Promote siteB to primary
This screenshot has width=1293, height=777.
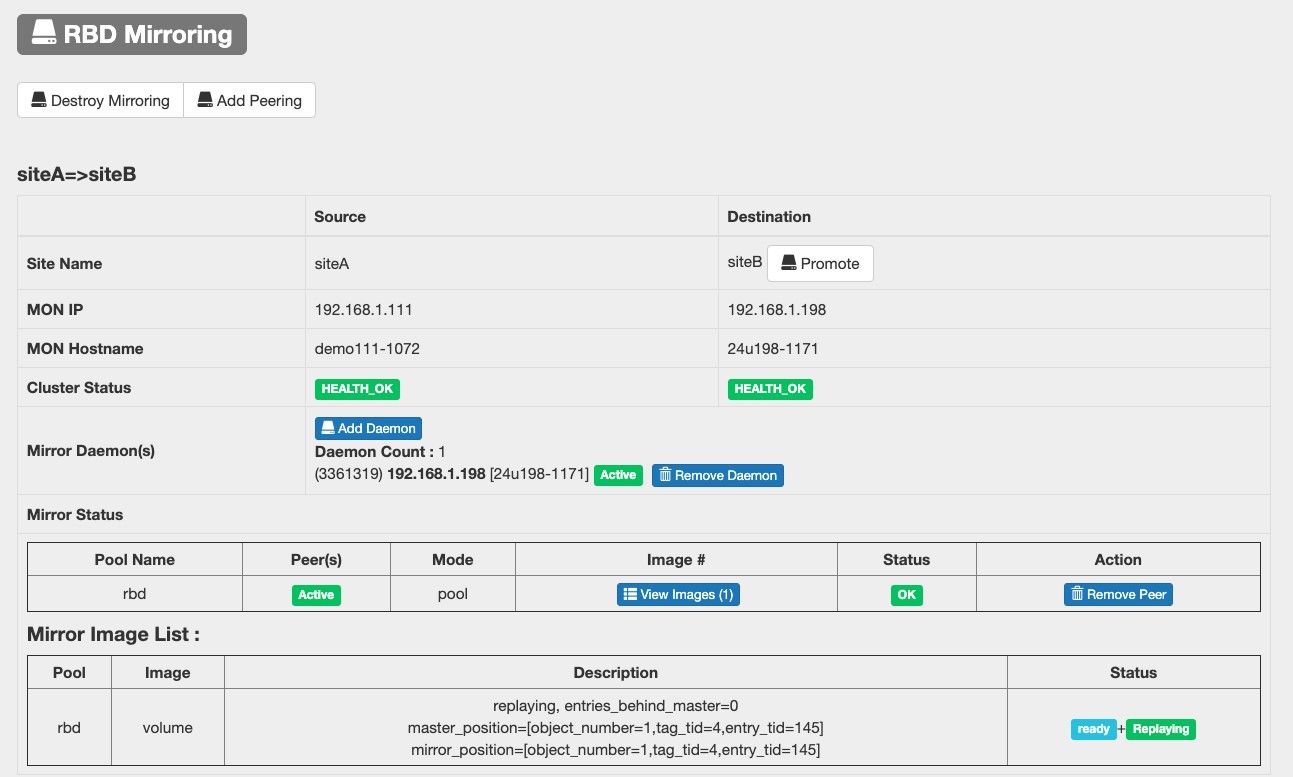coord(820,263)
